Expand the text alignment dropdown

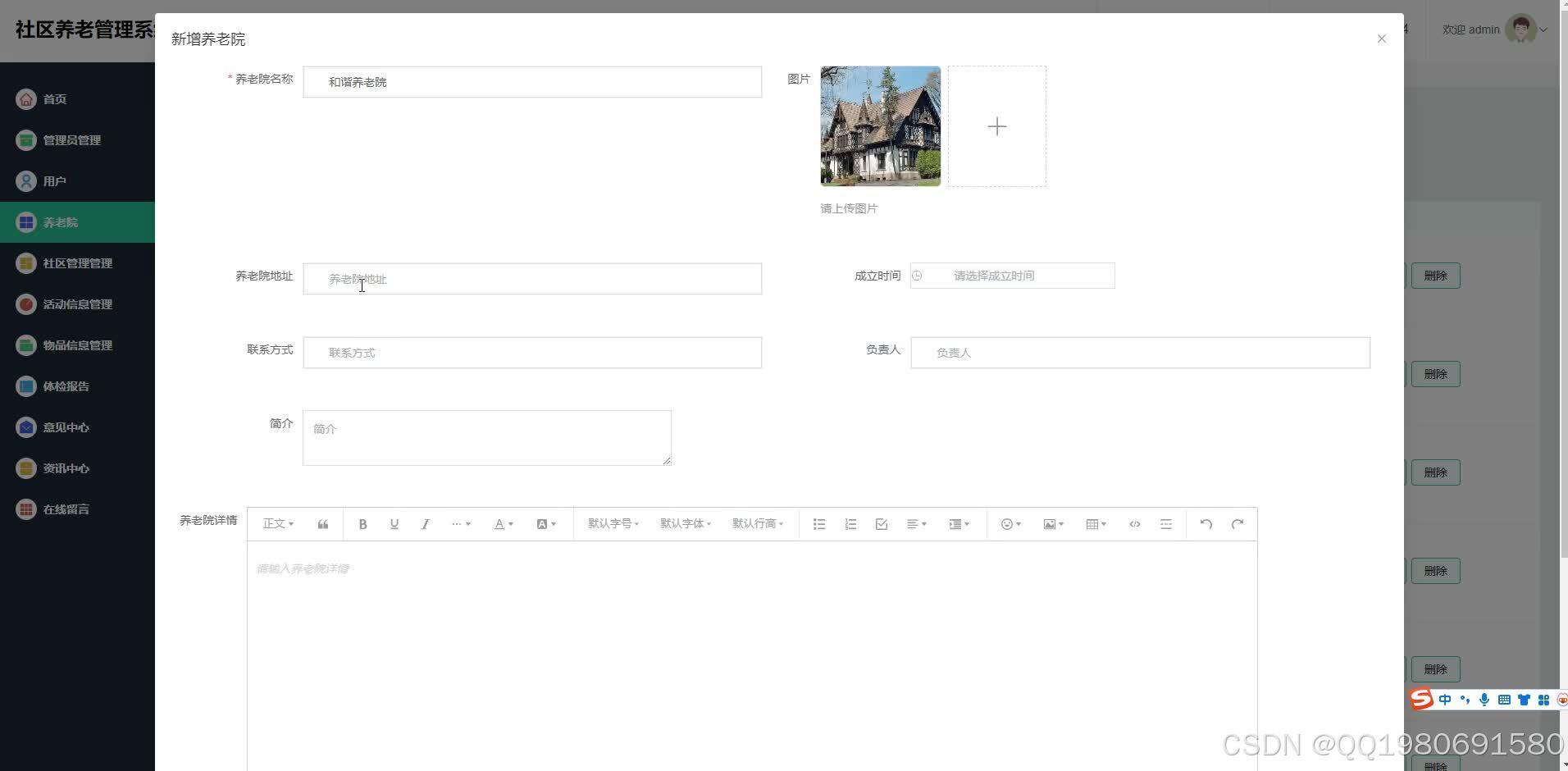[x=916, y=523]
